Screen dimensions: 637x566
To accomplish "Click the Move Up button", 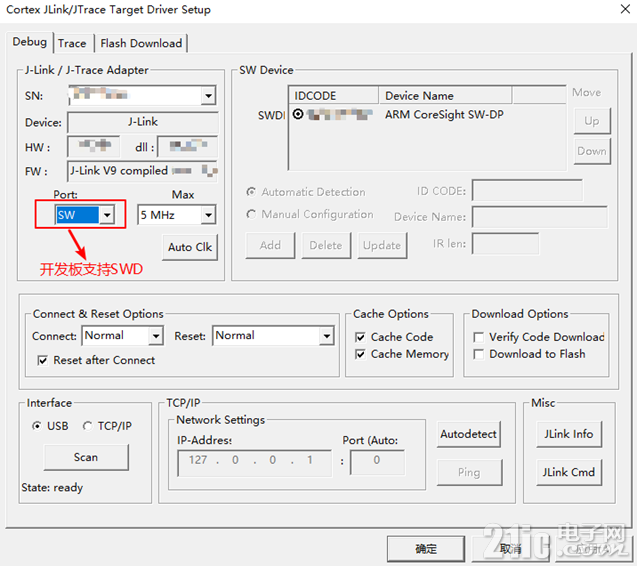I will (x=592, y=121).
